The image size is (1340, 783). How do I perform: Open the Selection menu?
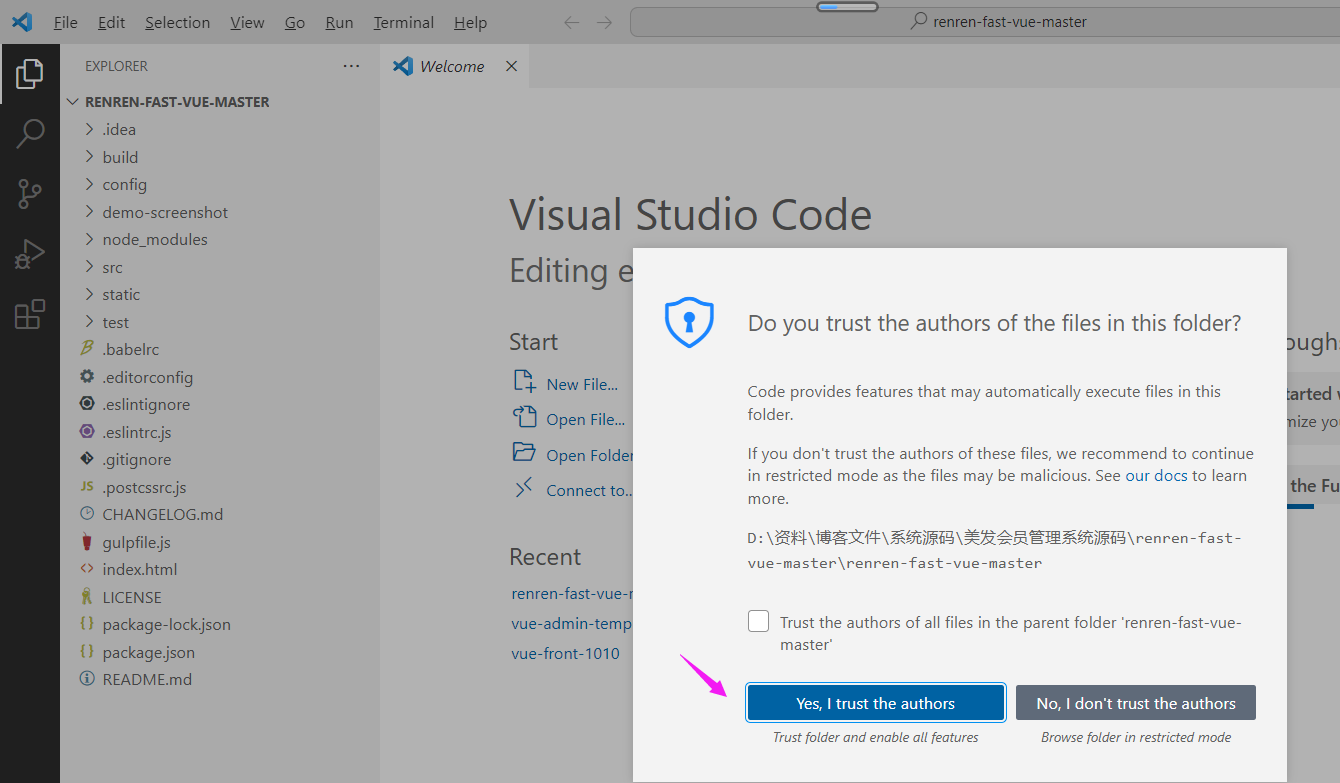pyautogui.click(x=178, y=22)
